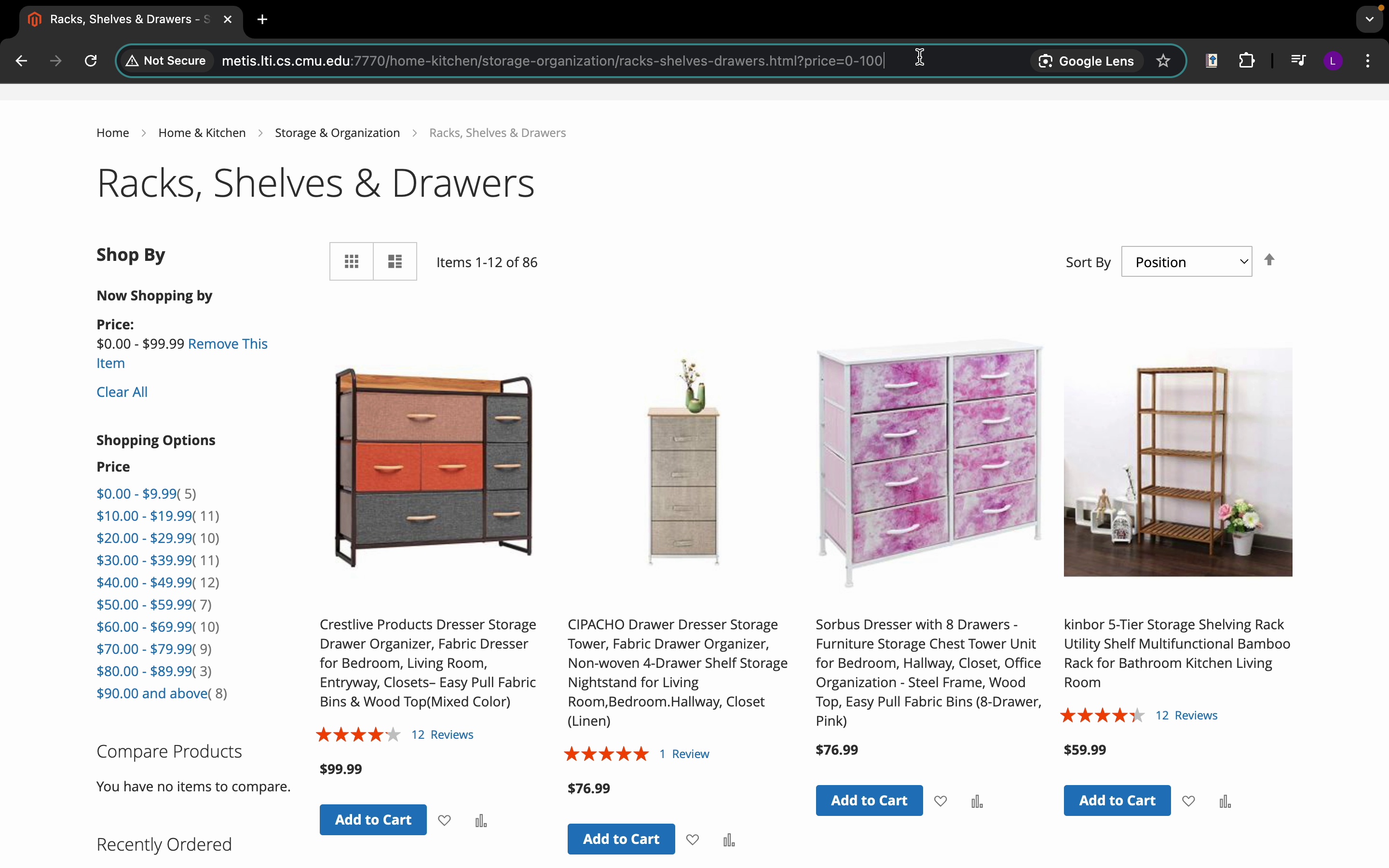Go to Storage & Organization breadcrumb

tap(337, 133)
